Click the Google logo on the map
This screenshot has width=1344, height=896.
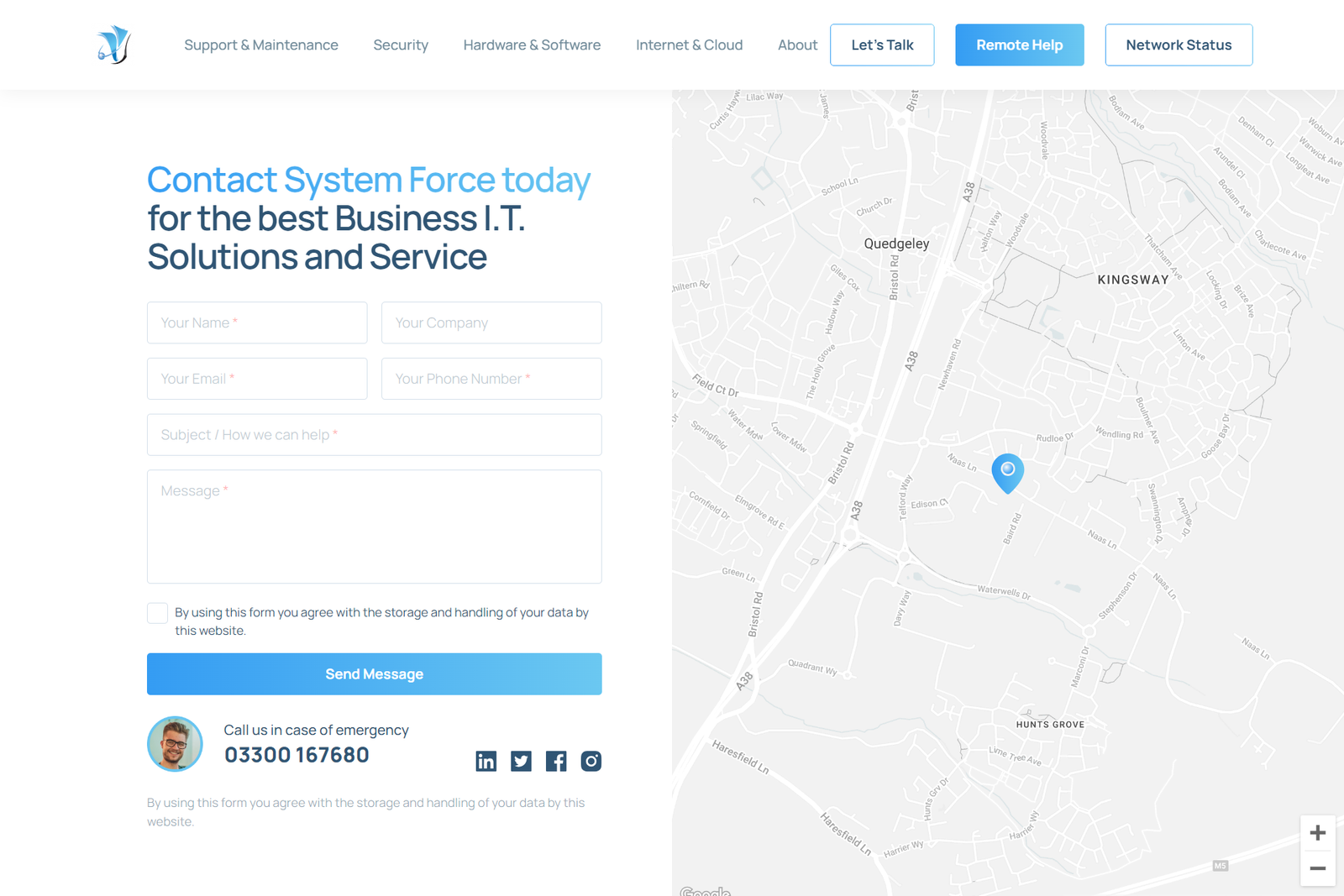[706, 891]
